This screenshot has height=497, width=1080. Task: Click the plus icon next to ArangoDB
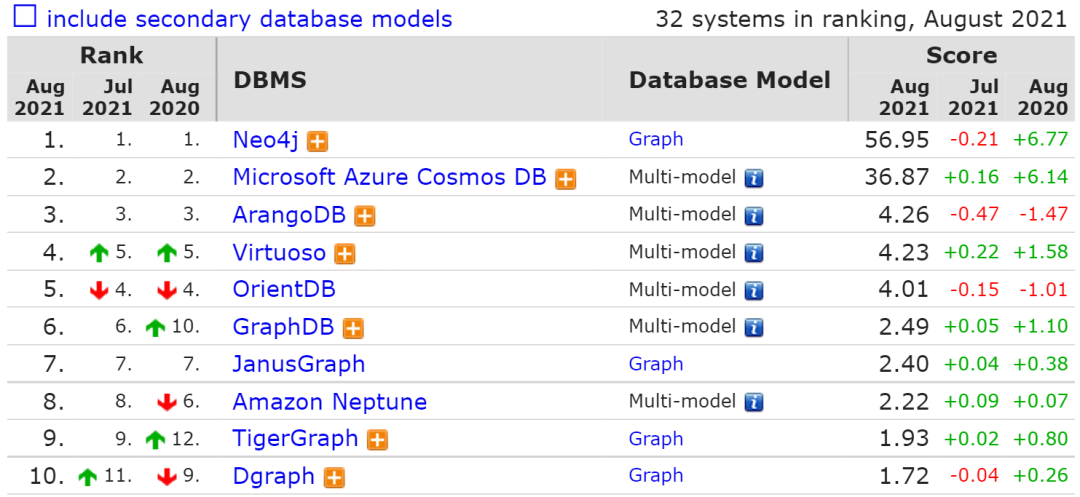tap(365, 216)
